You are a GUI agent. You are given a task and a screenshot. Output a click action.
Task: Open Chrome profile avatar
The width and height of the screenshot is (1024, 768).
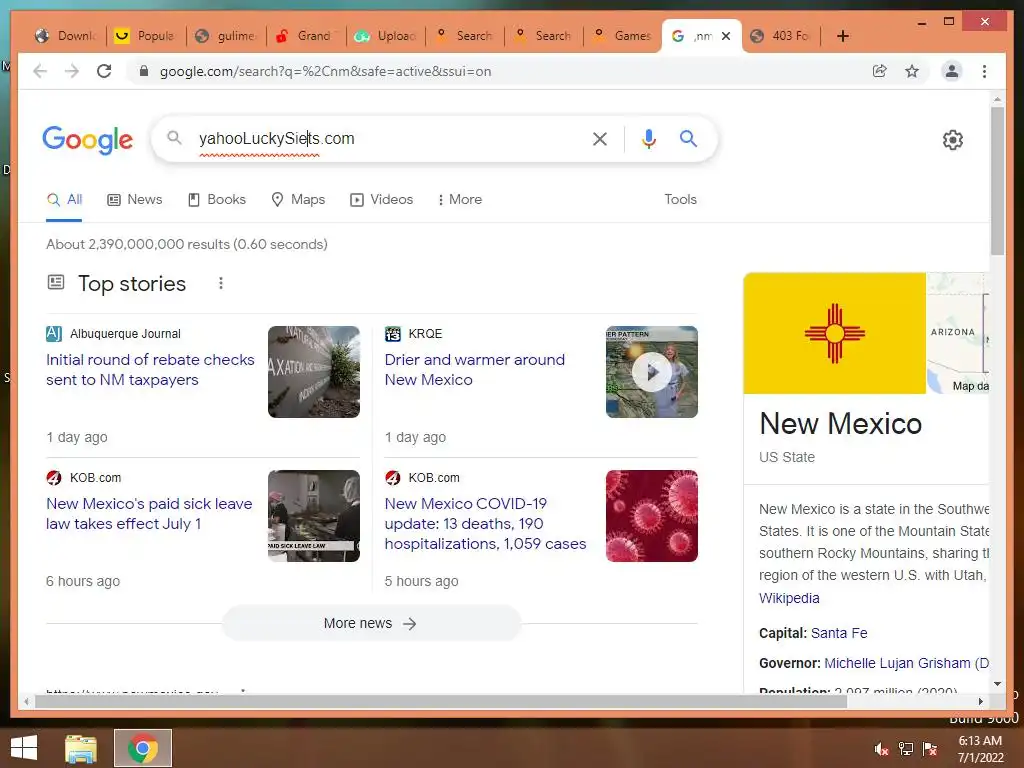[952, 71]
